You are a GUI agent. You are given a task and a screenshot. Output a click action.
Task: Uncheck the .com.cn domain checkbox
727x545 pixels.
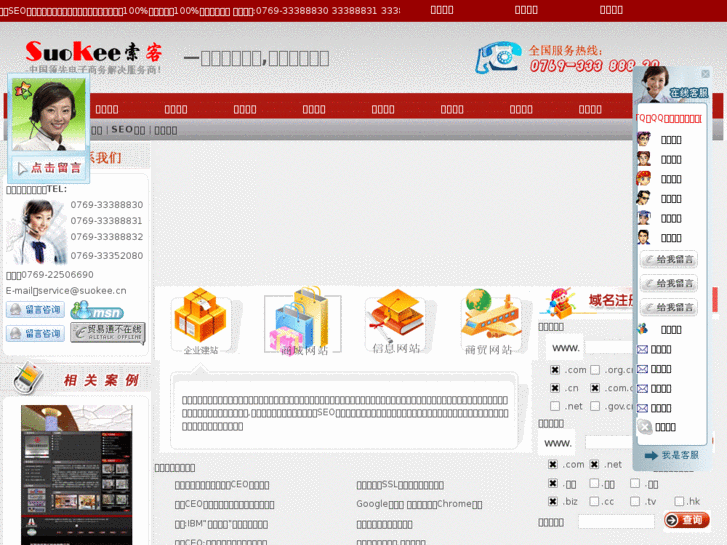tap(595, 388)
